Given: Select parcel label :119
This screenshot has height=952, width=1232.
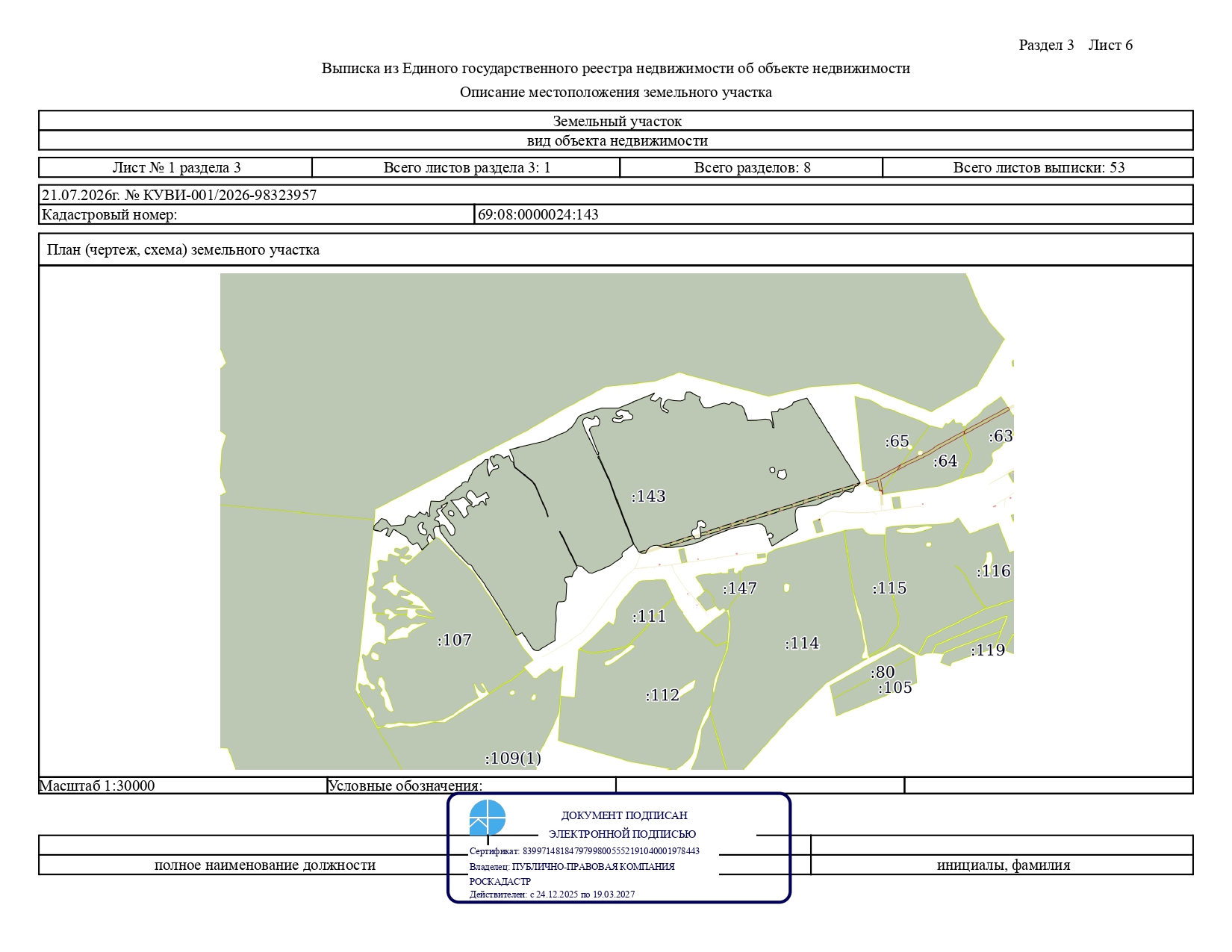Looking at the screenshot, I should [988, 650].
